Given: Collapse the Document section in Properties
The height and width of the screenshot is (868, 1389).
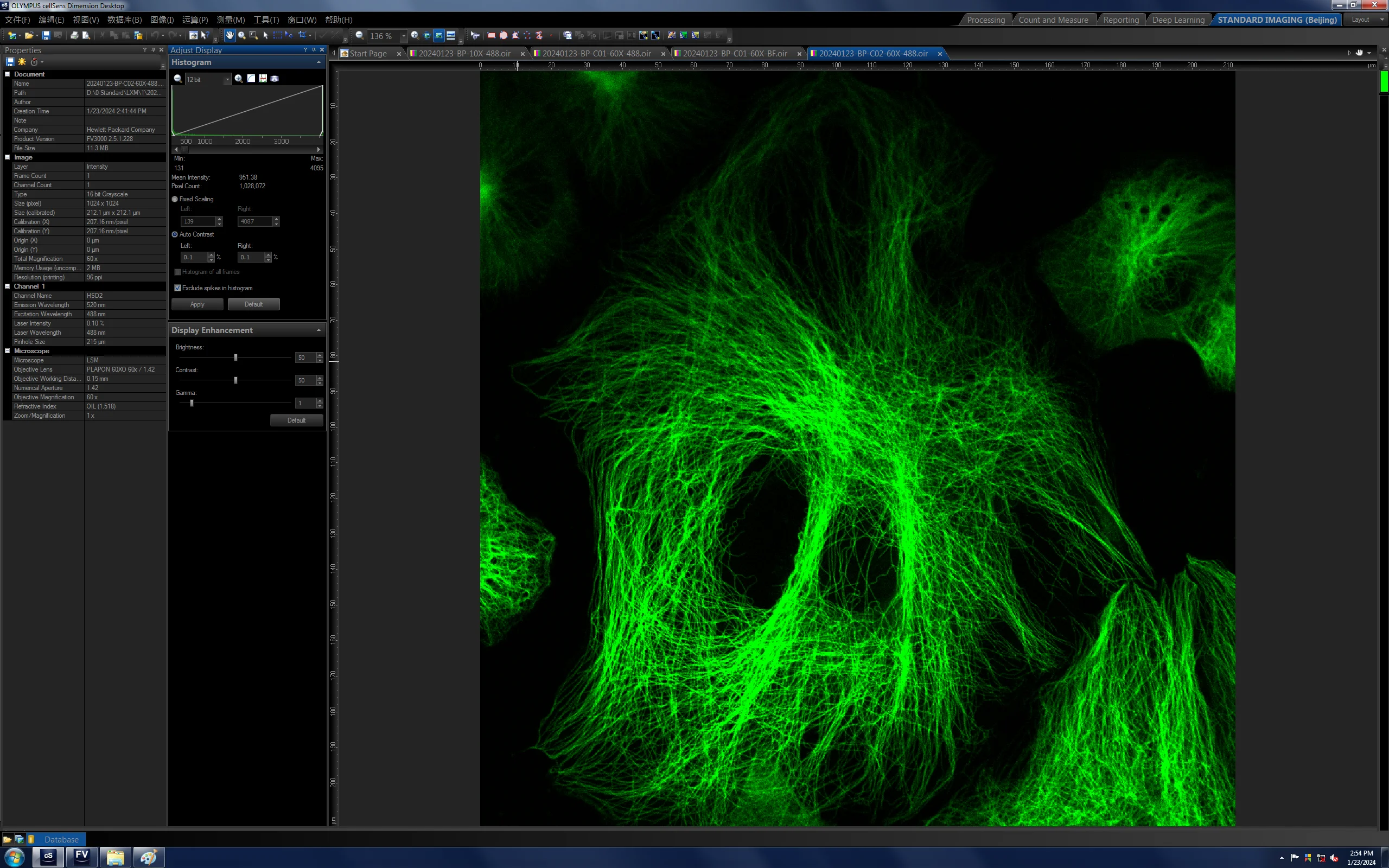Looking at the screenshot, I should [x=8, y=74].
